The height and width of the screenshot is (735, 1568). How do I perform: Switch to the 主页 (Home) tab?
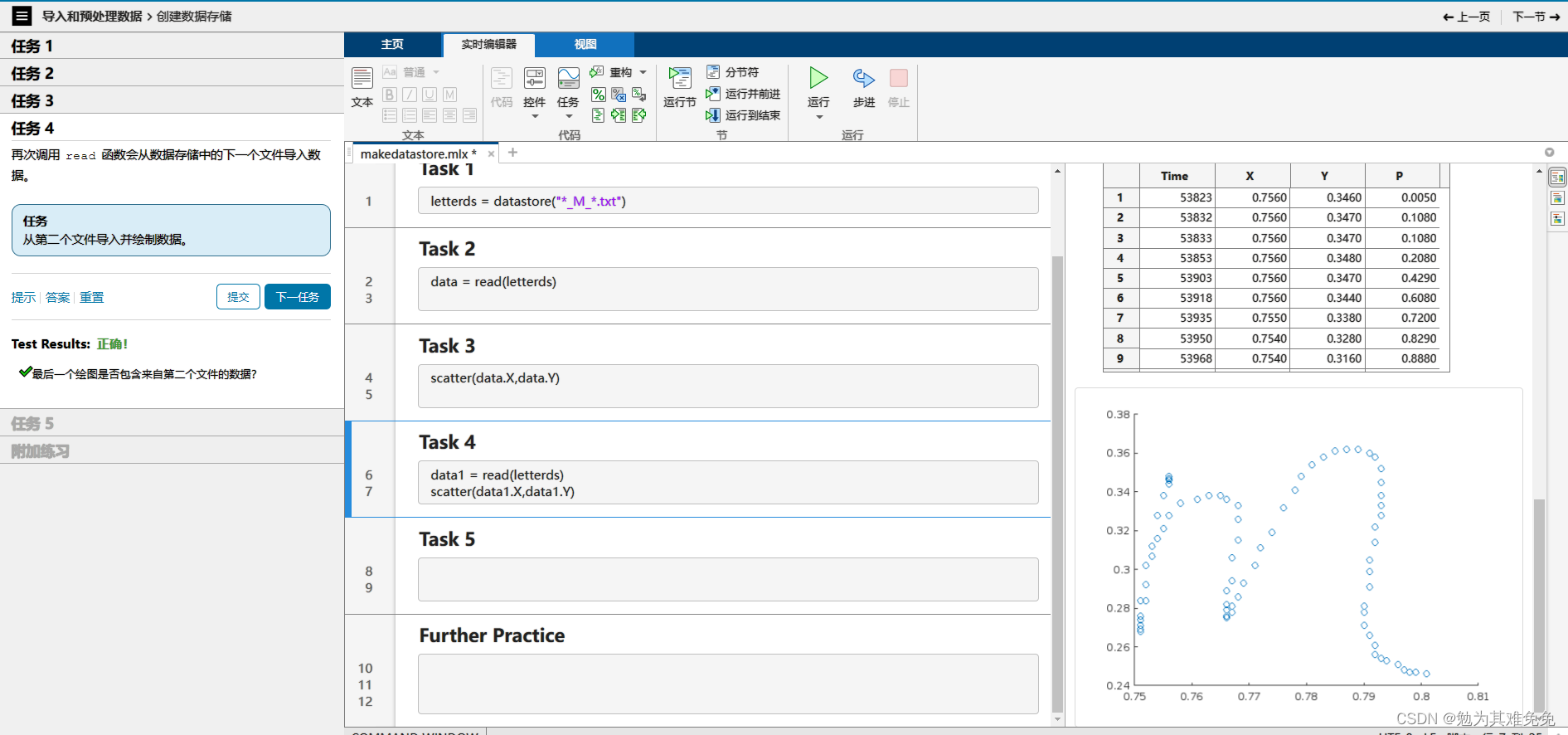point(392,44)
